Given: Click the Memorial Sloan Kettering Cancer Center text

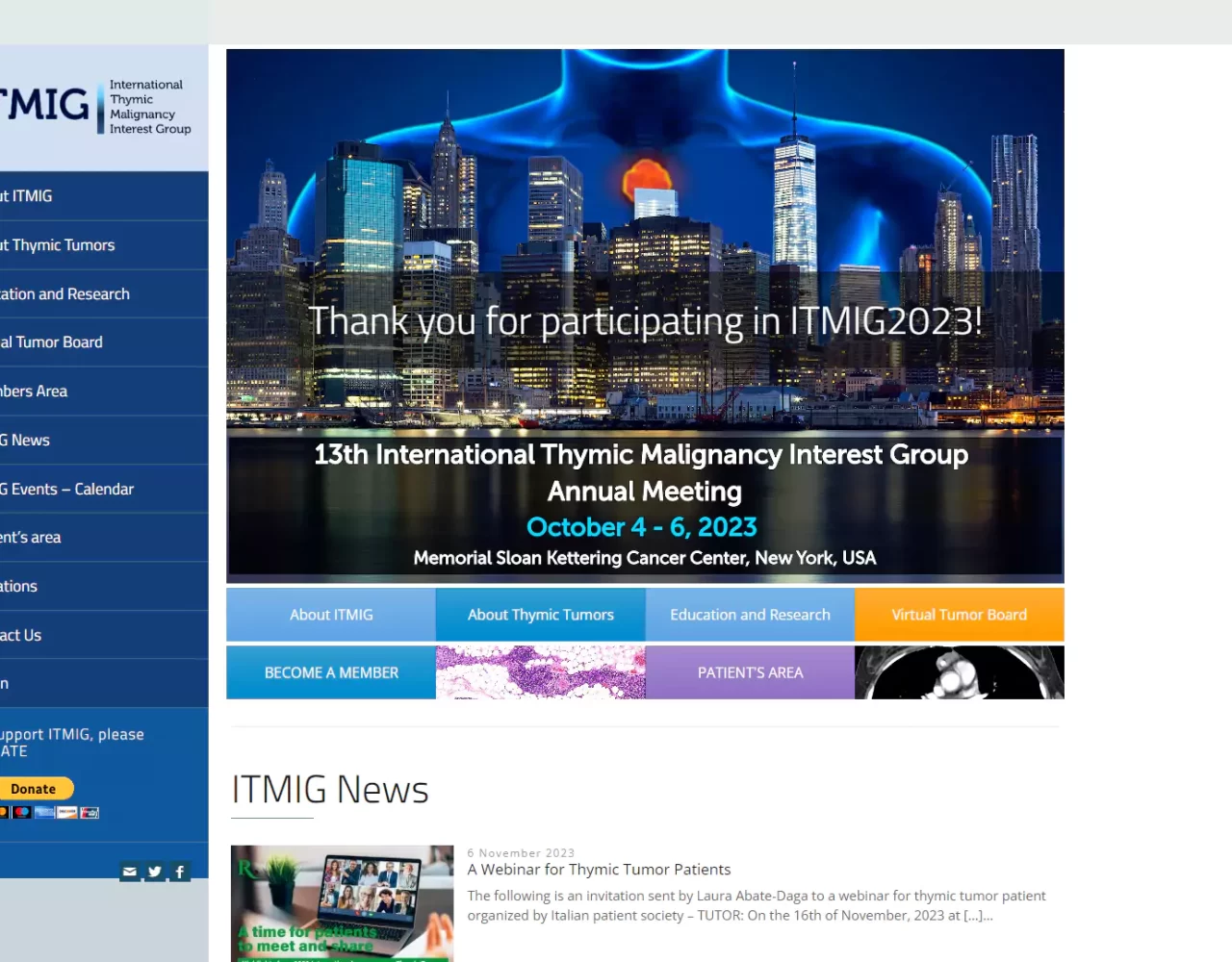Looking at the screenshot, I should 645,558.
